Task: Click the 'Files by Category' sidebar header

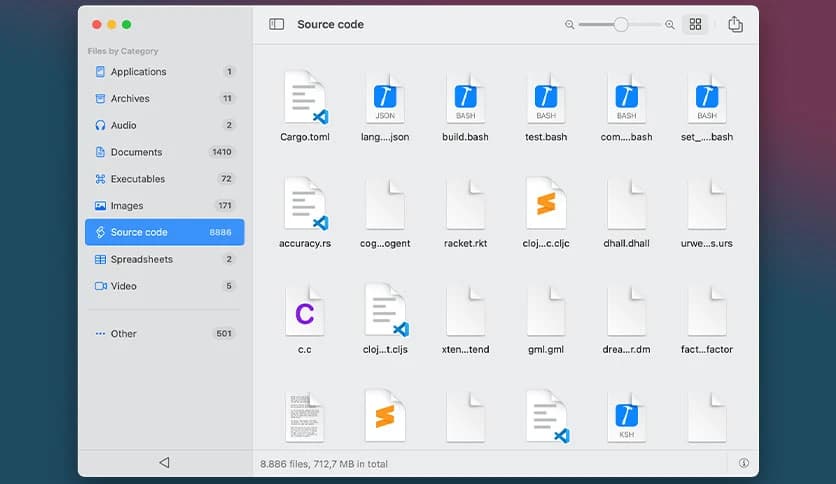Action: point(123,51)
